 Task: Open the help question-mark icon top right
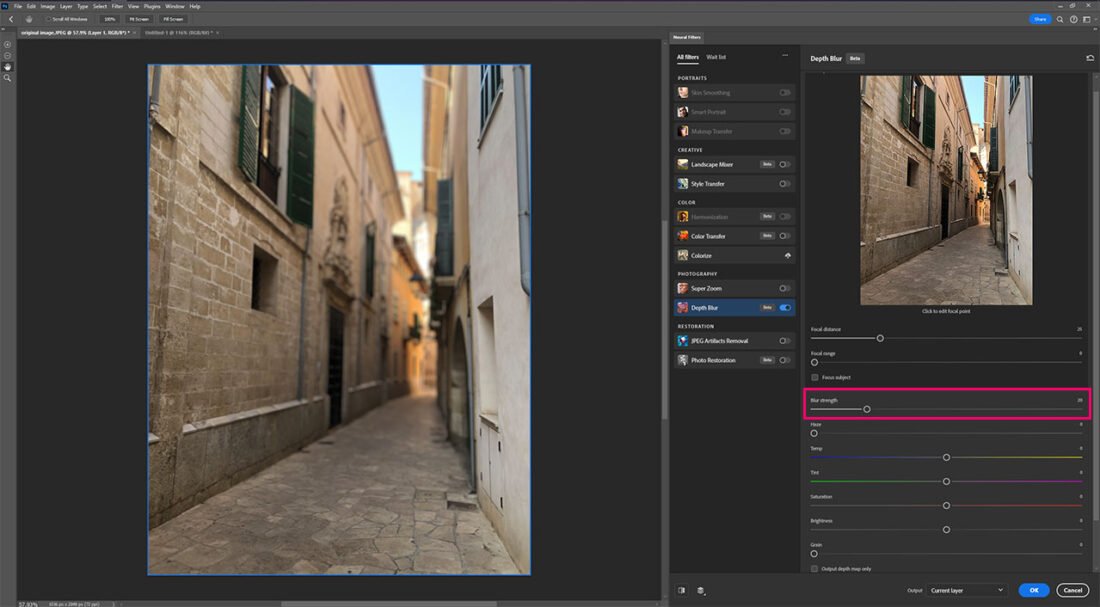point(1073,20)
